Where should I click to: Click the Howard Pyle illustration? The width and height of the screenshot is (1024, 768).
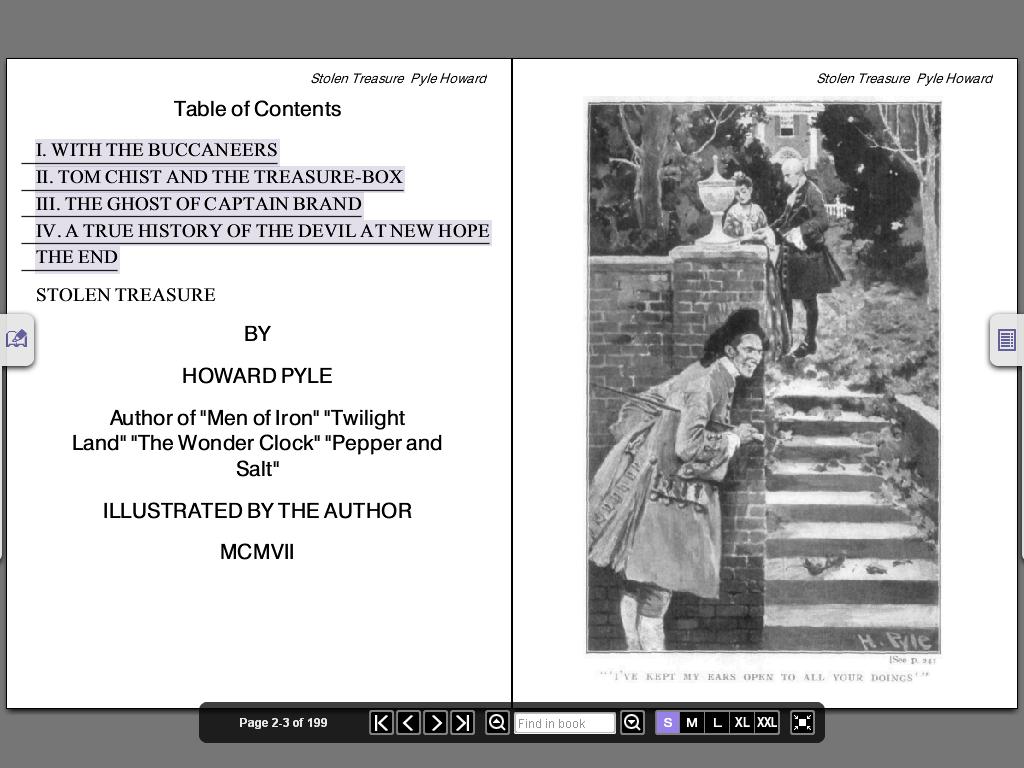(x=763, y=376)
